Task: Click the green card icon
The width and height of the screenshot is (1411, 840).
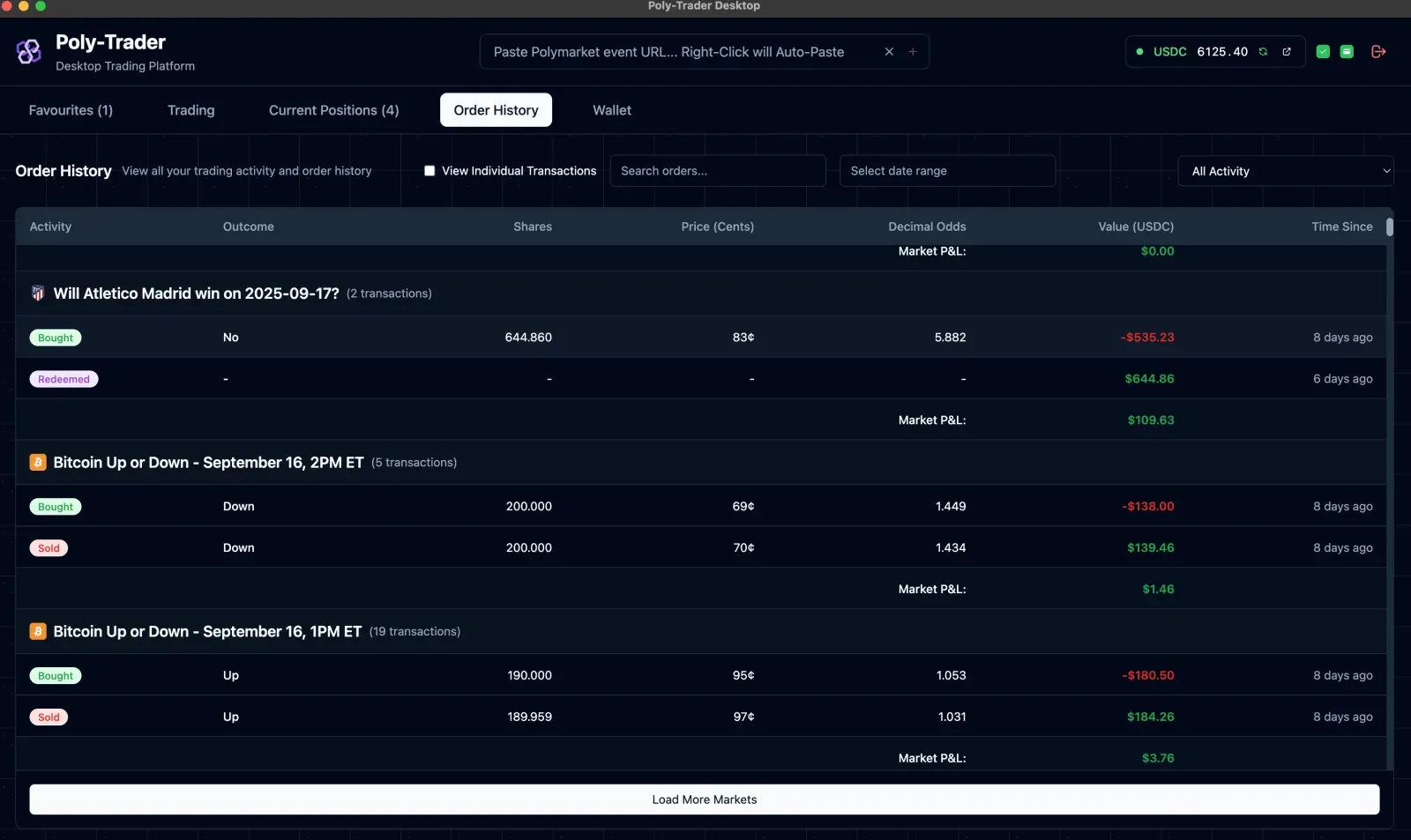Action: click(1347, 52)
